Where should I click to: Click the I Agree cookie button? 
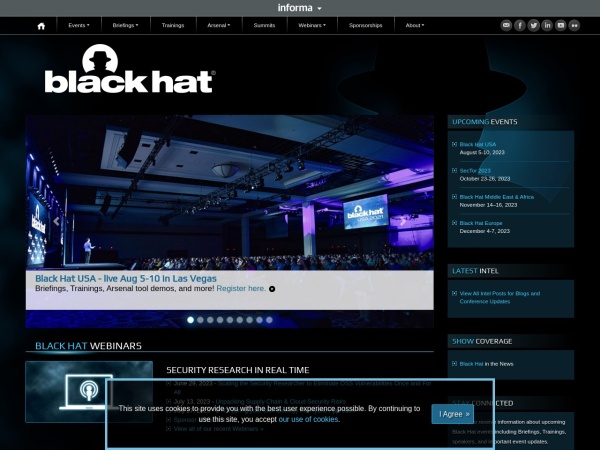click(453, 414)
